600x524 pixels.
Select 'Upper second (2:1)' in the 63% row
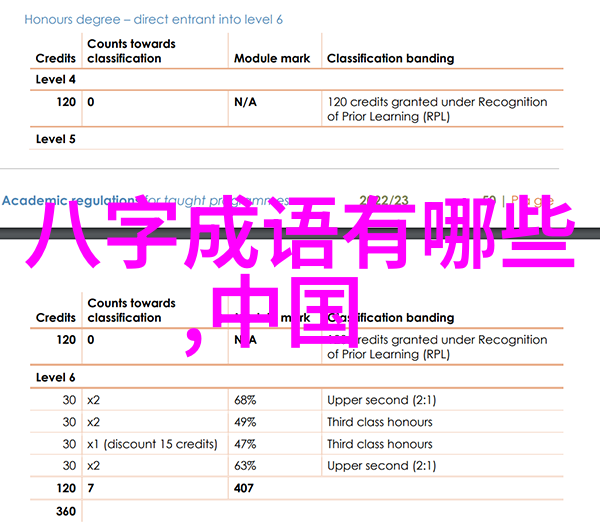point(382,466)
